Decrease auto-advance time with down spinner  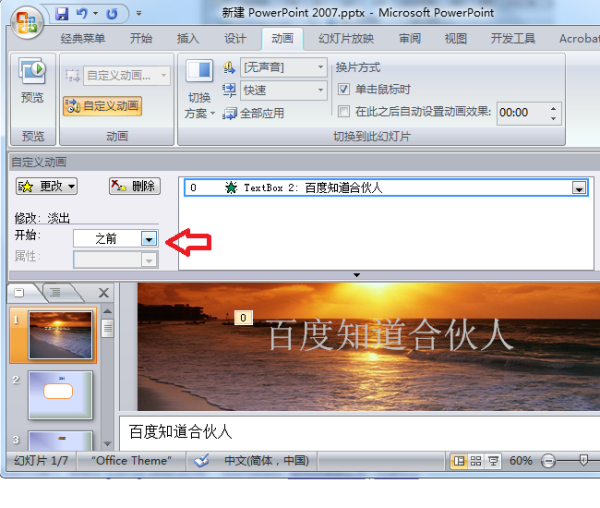coord(553,118)
